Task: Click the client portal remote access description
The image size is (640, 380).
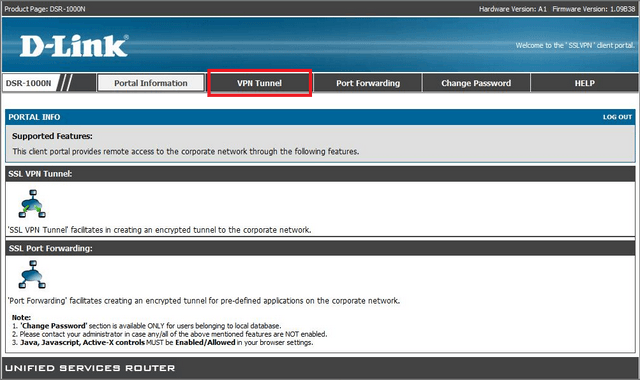Action: coord(186,151)
